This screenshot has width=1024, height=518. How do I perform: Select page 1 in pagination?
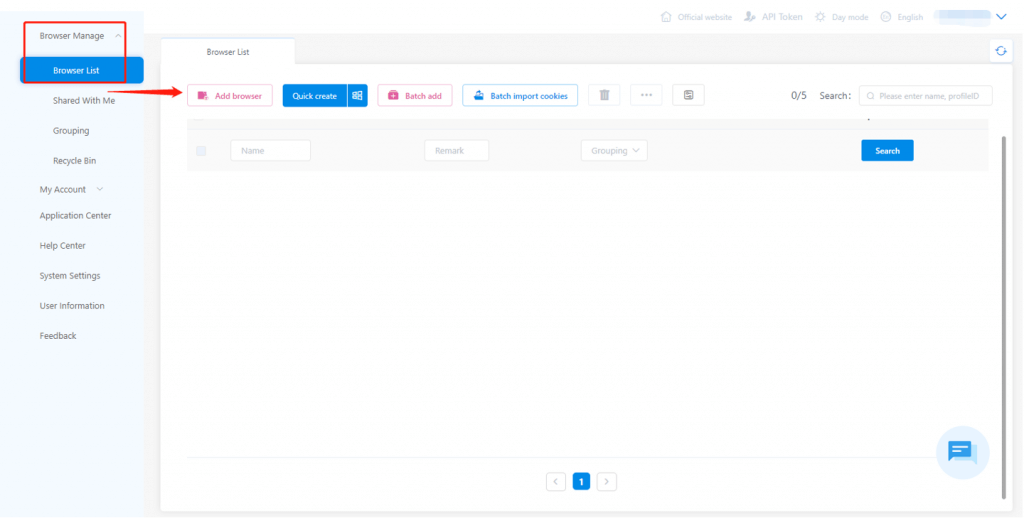[x=581, y=481]
